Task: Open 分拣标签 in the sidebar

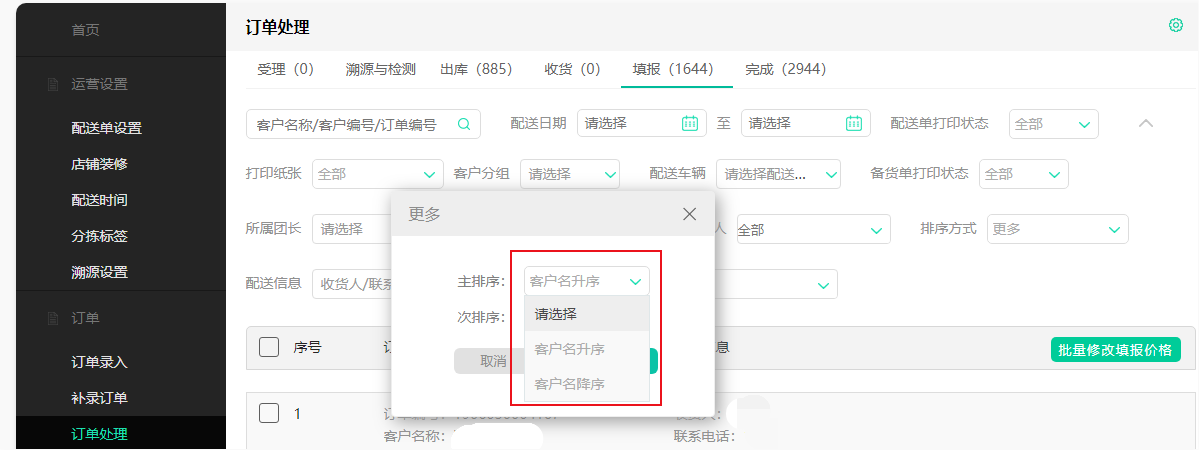Action: pyautogui.click(x=99, y=236)
